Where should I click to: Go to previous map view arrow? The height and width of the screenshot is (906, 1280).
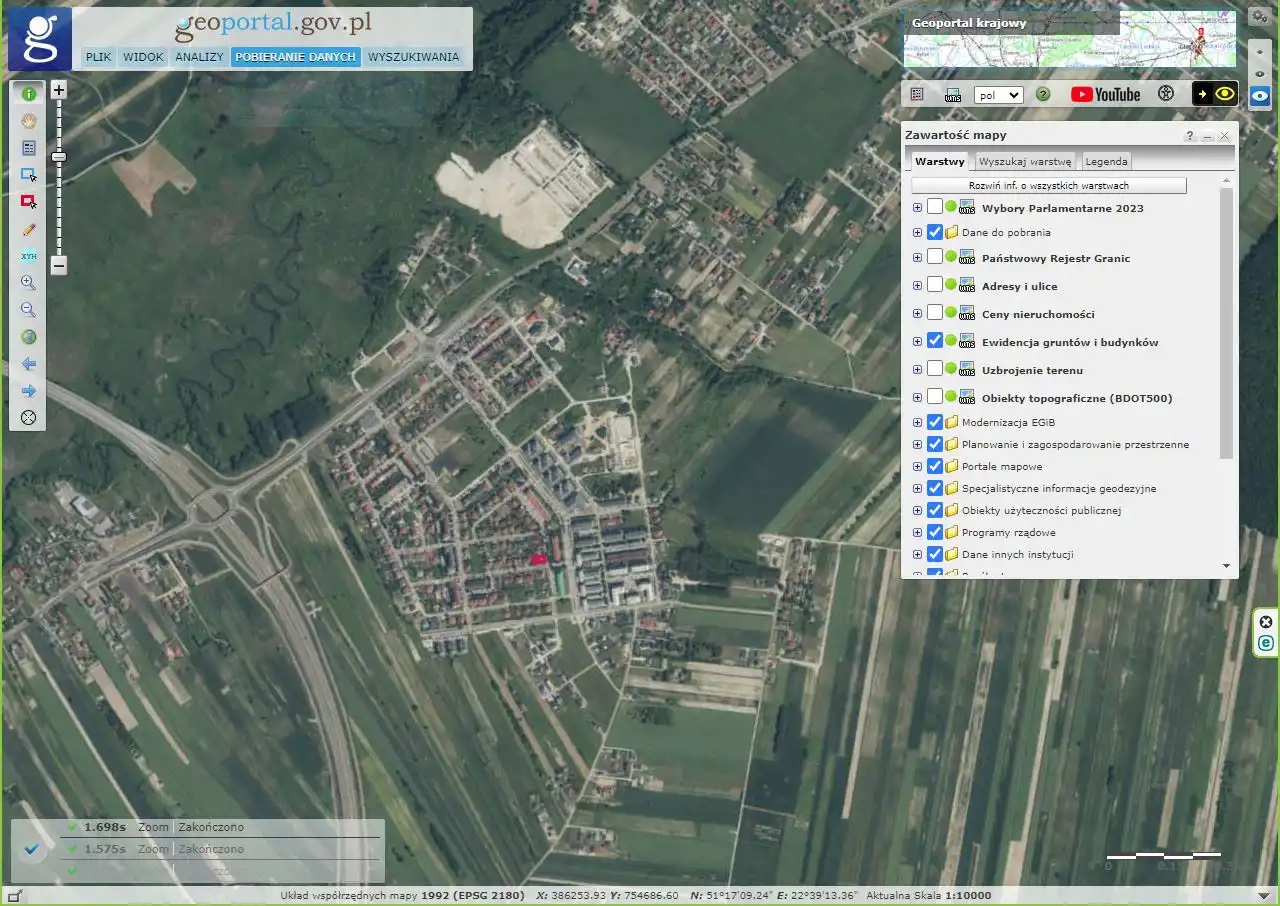pyautogui.click(x=29, y=364)
